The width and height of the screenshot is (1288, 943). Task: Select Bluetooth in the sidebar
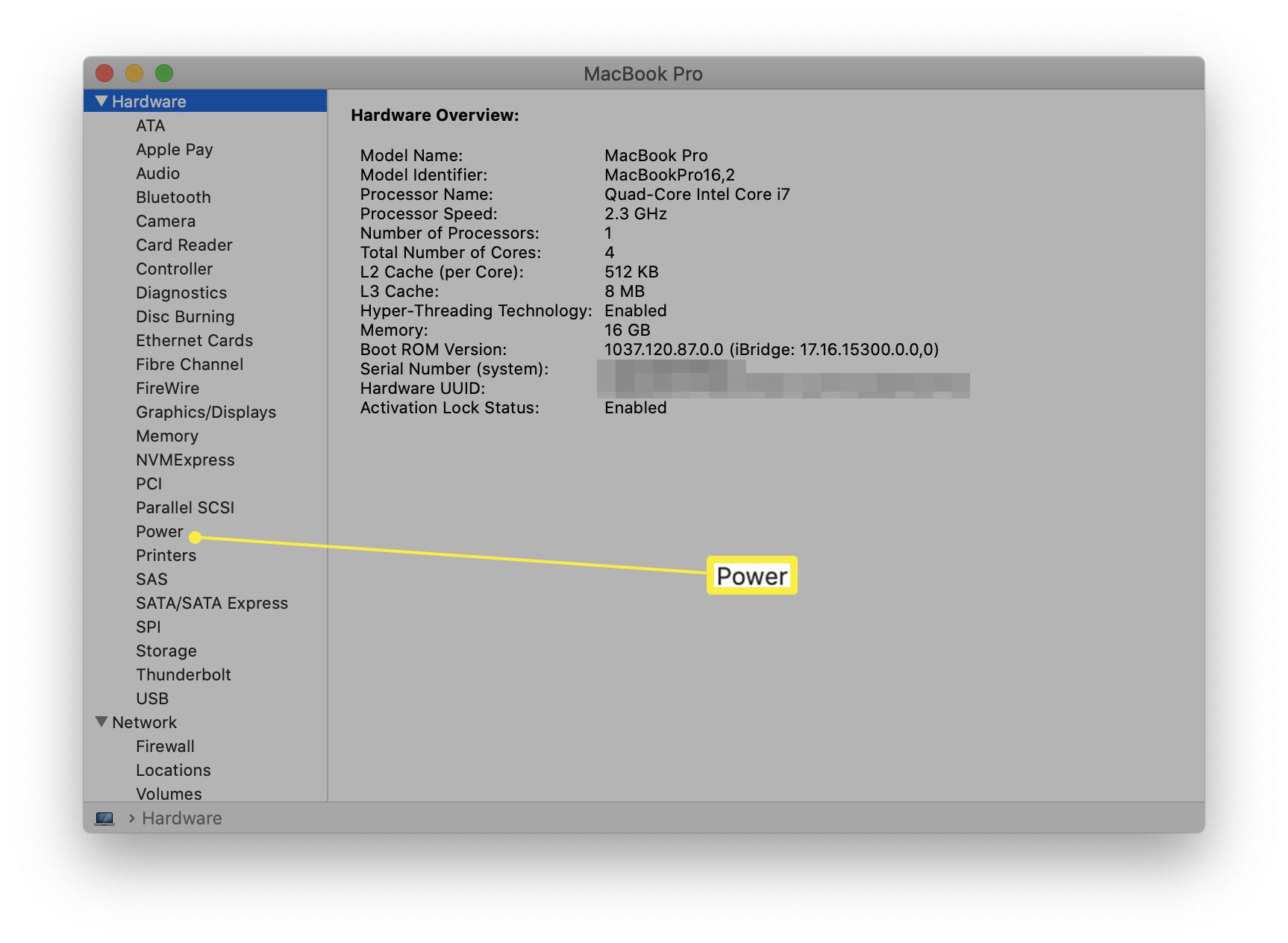[x=173, y=197]
